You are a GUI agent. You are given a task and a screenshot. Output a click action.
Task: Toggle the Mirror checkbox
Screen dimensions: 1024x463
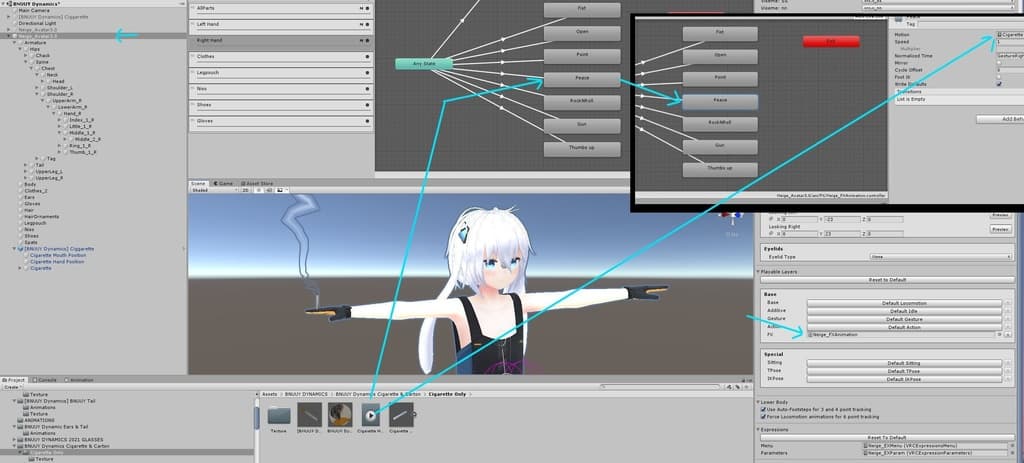(x=999, y=63)
